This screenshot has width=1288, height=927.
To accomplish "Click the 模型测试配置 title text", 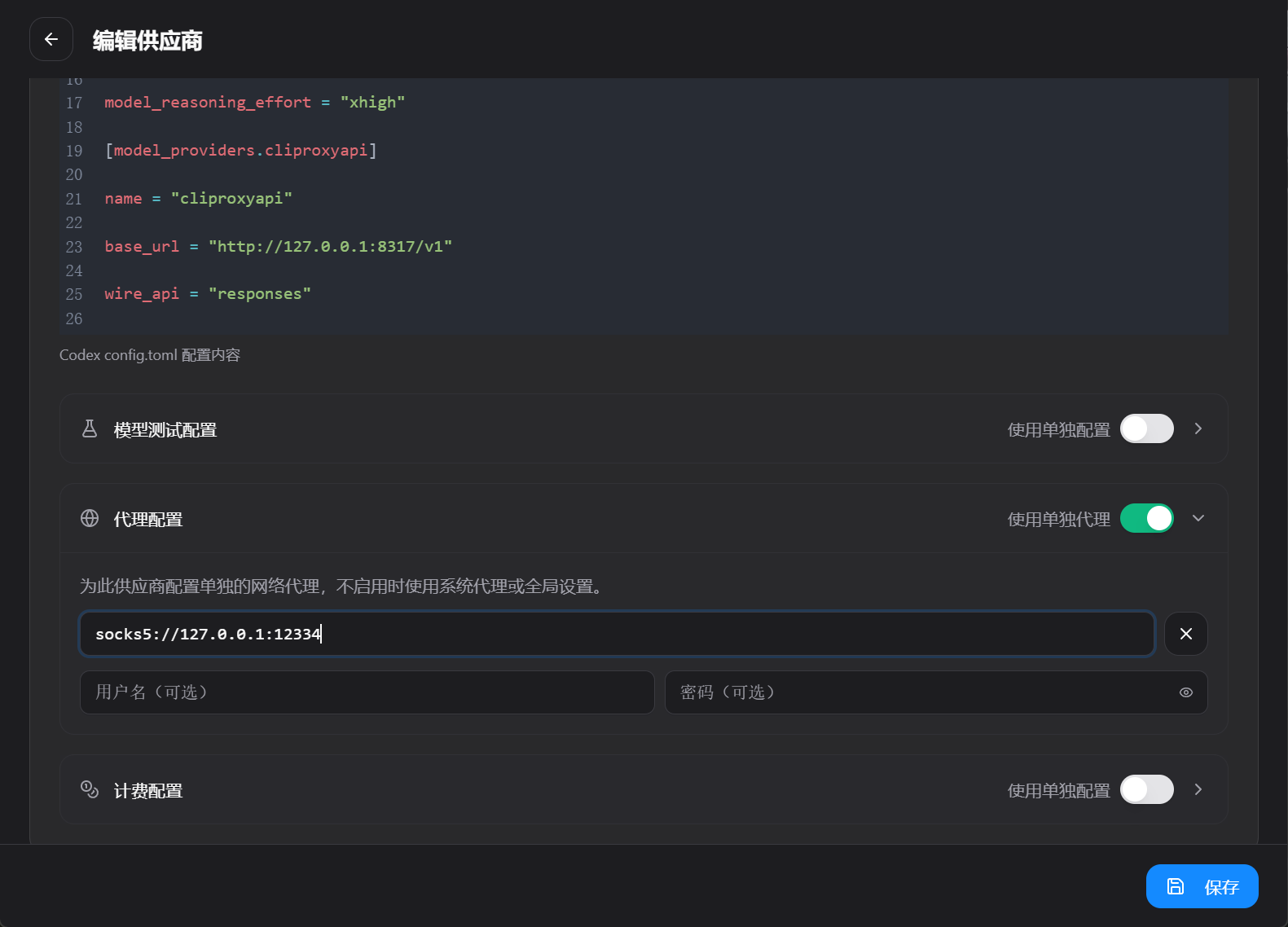I will (165, 430).
